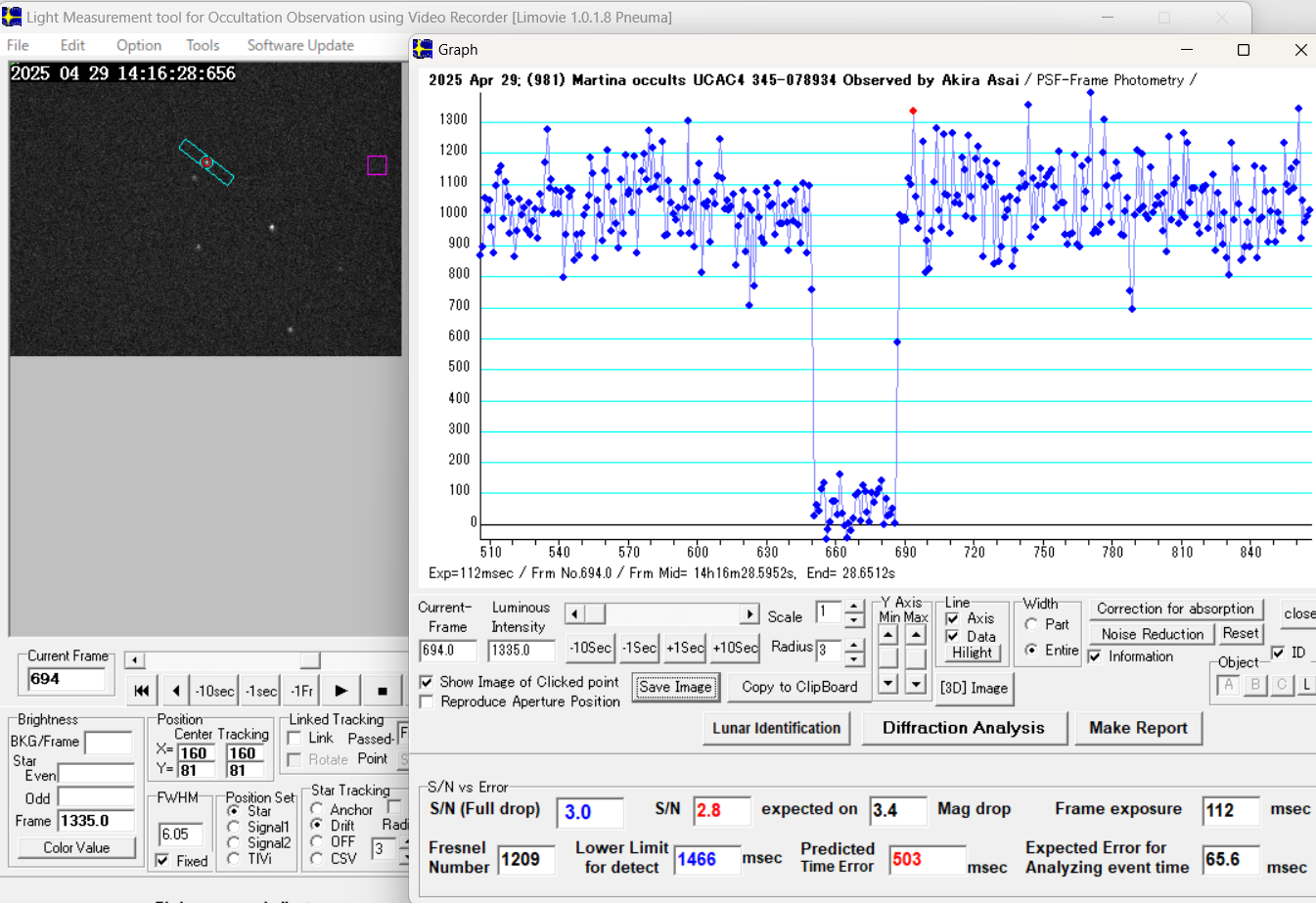Open the Tools menu

point(203,45)
